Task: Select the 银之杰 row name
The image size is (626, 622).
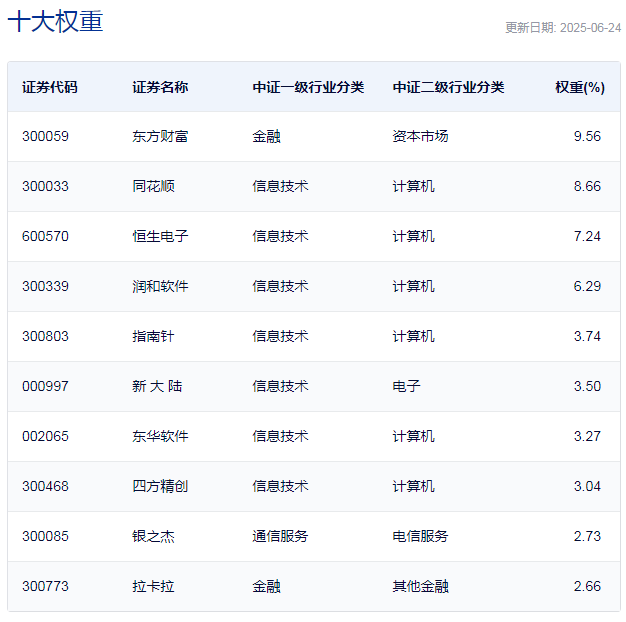Action: pos(153,536)
